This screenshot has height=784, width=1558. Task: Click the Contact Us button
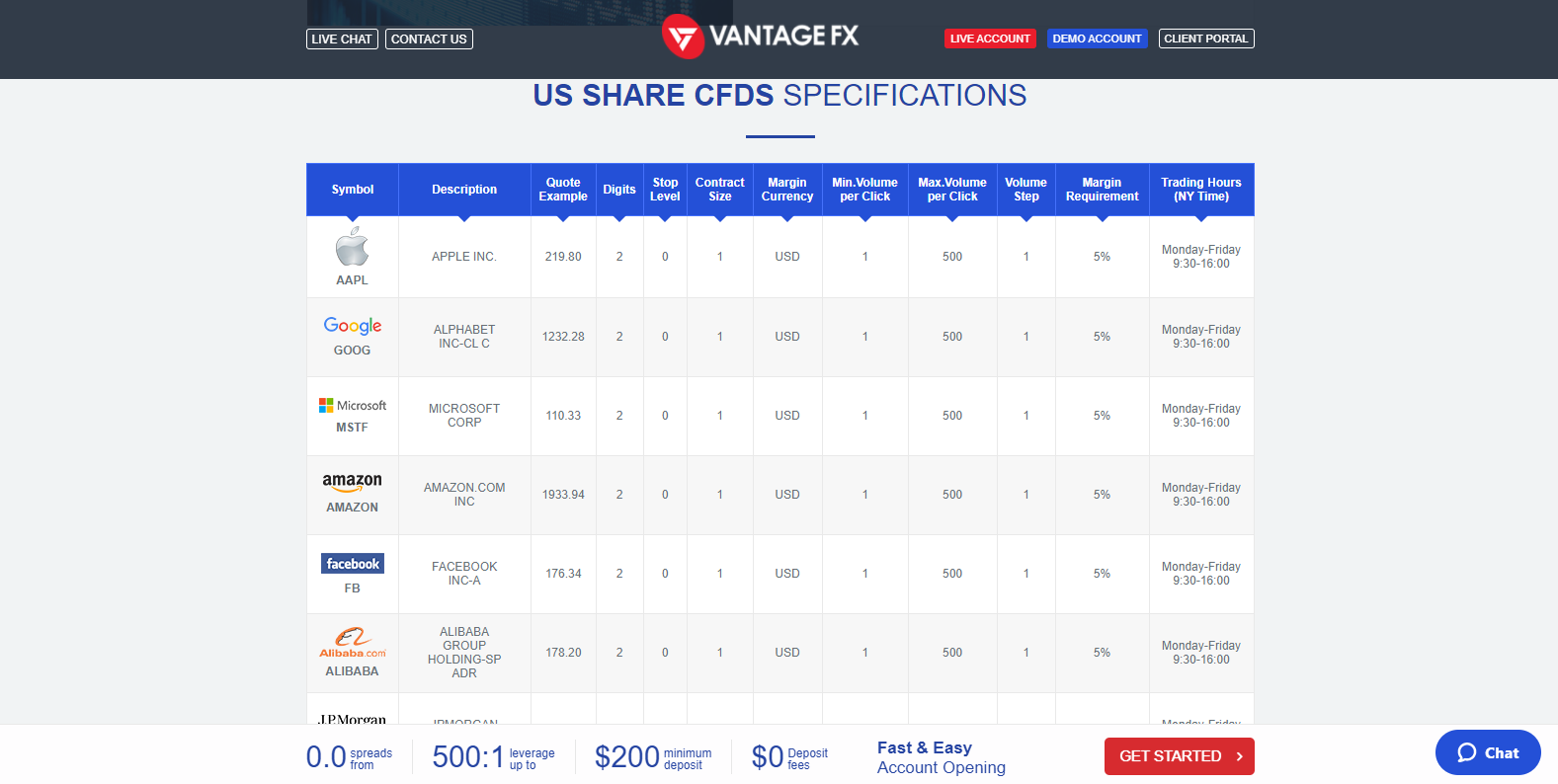tap(429, 39)
